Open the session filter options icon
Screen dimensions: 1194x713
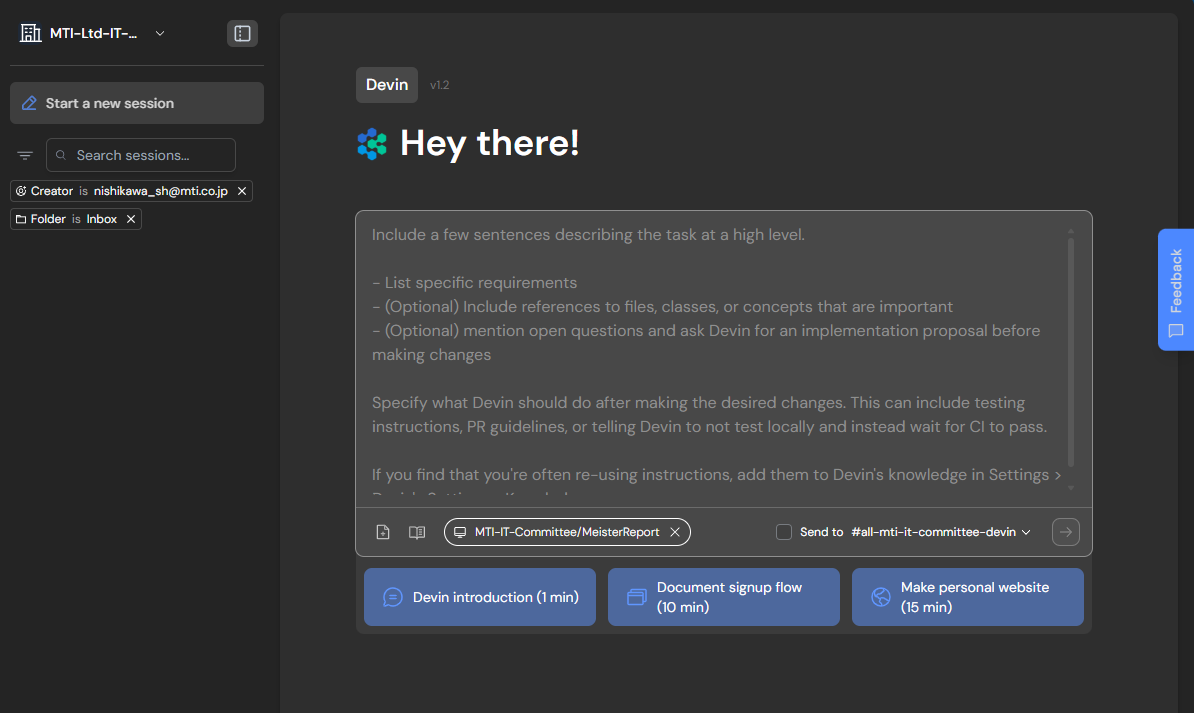click(25, 155)
